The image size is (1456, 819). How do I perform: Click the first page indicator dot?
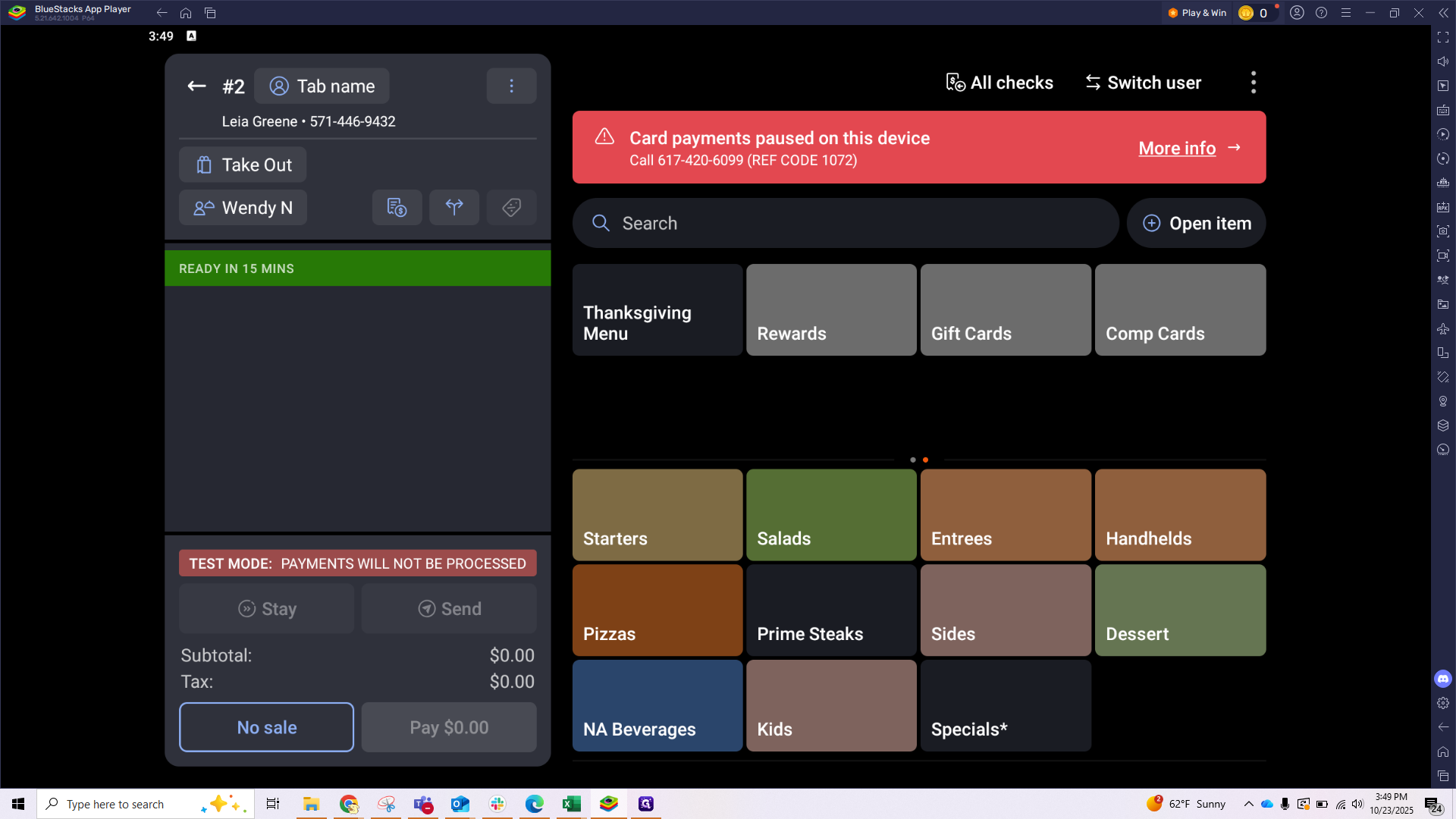[912, 460]
